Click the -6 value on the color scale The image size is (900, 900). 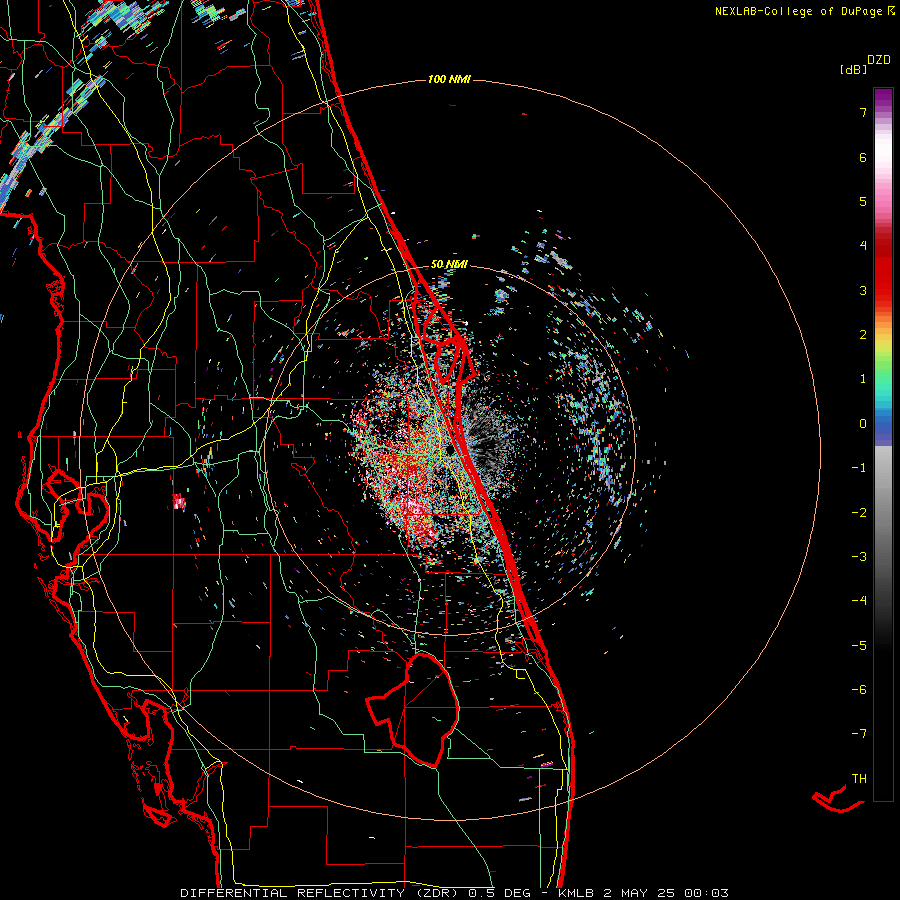[x=859, y=690]
